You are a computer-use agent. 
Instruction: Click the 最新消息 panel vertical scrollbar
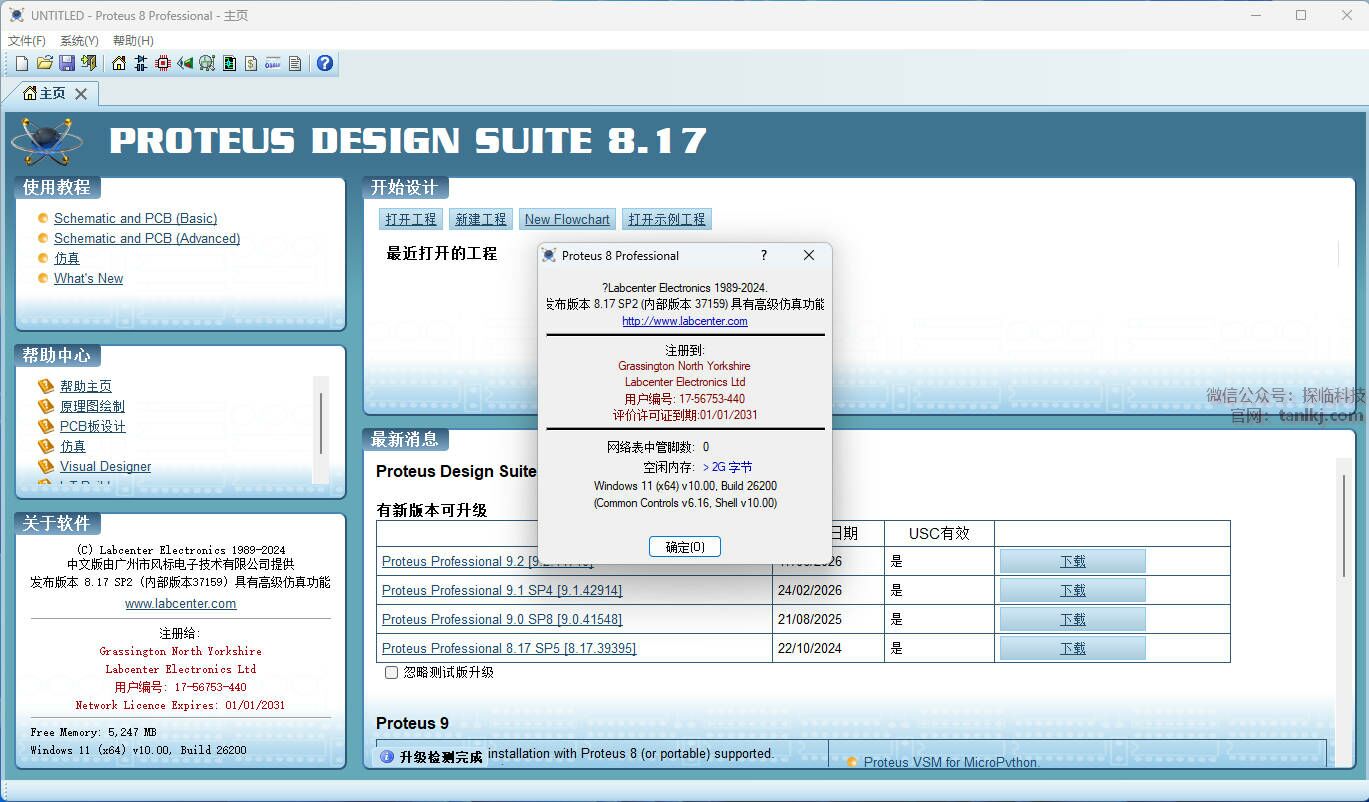(x=1344, y=612)
